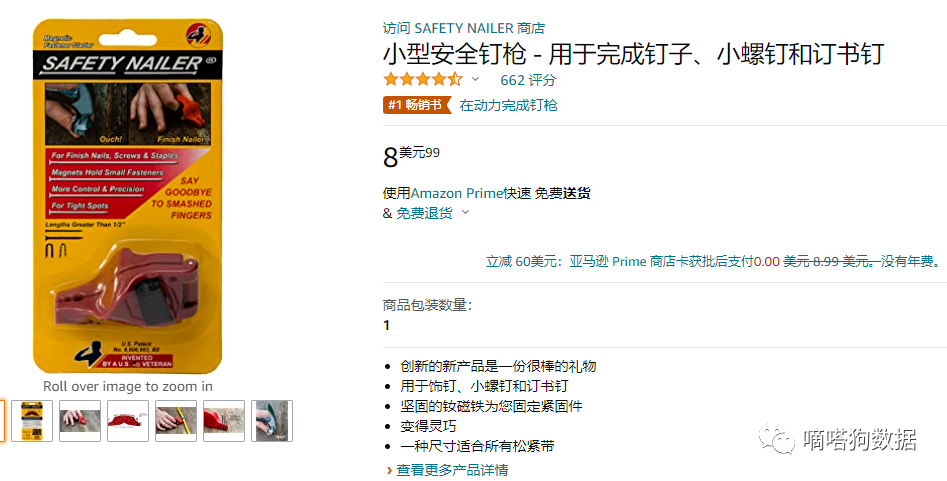Select the red nailer closeup thumbnail
Viewport: 947px width, 481px height.
(223, 421)
